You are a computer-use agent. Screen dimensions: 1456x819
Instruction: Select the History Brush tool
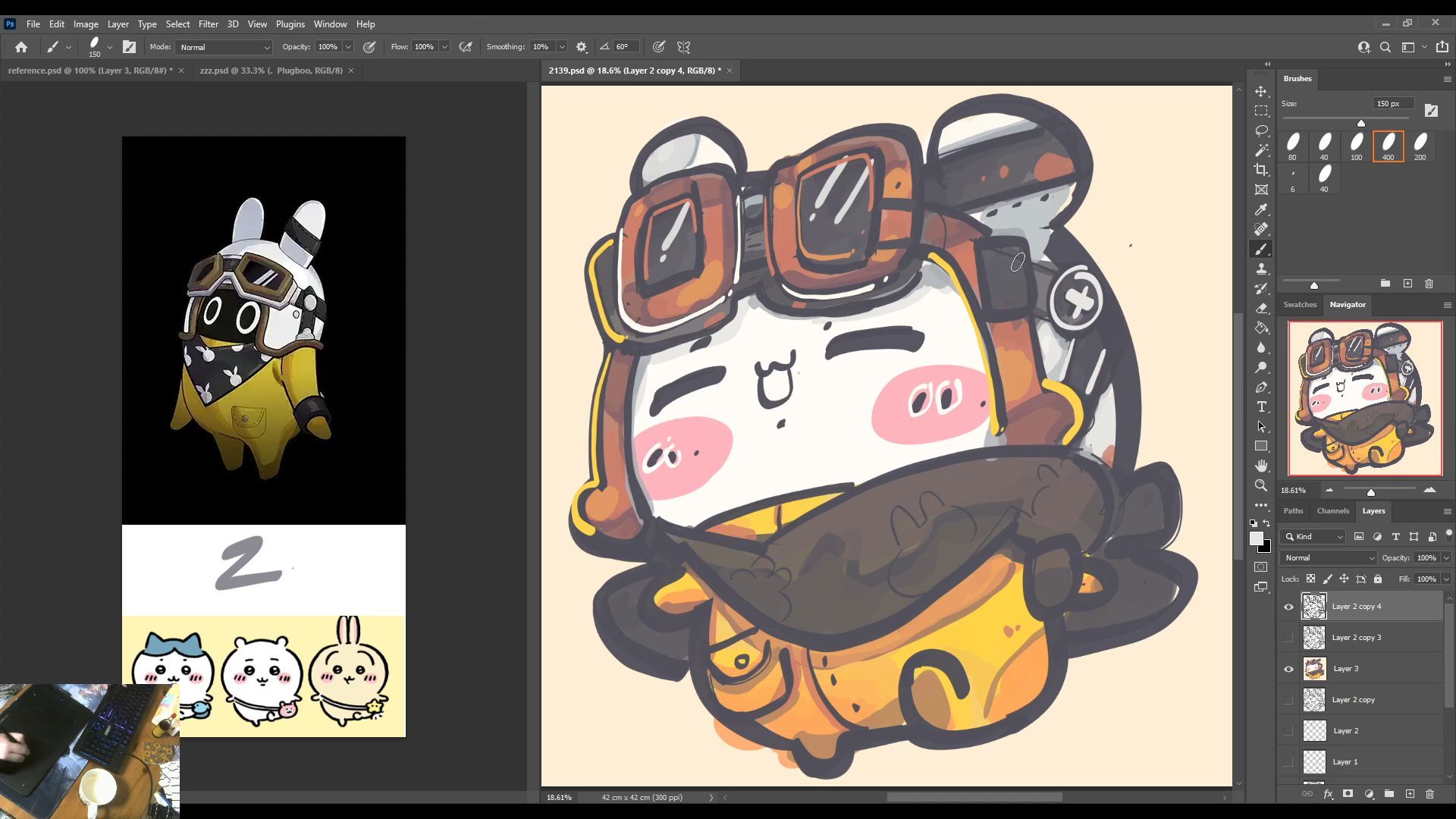tap(1261, 288)
